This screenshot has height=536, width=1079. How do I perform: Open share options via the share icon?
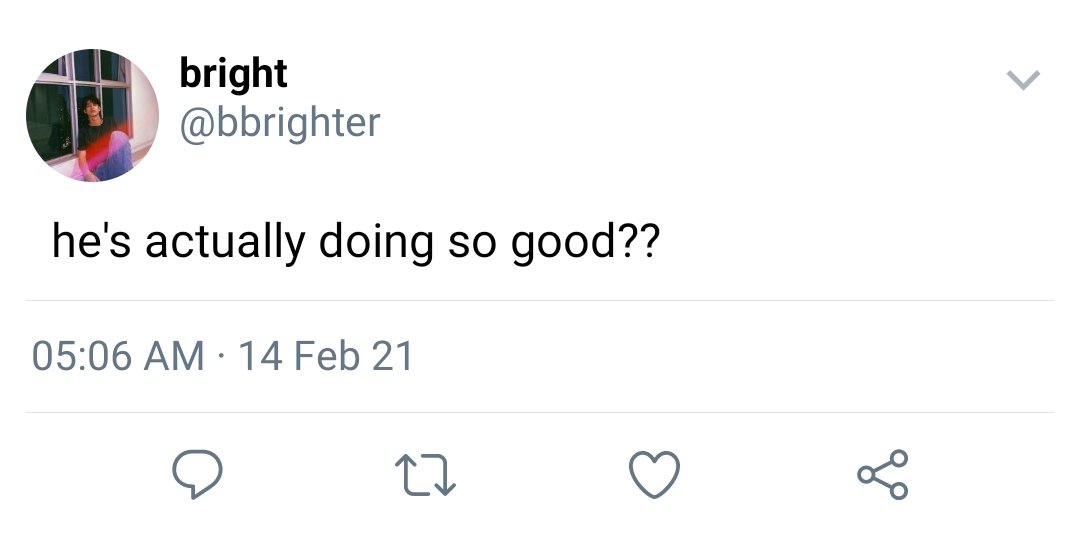tap(883, 474)
